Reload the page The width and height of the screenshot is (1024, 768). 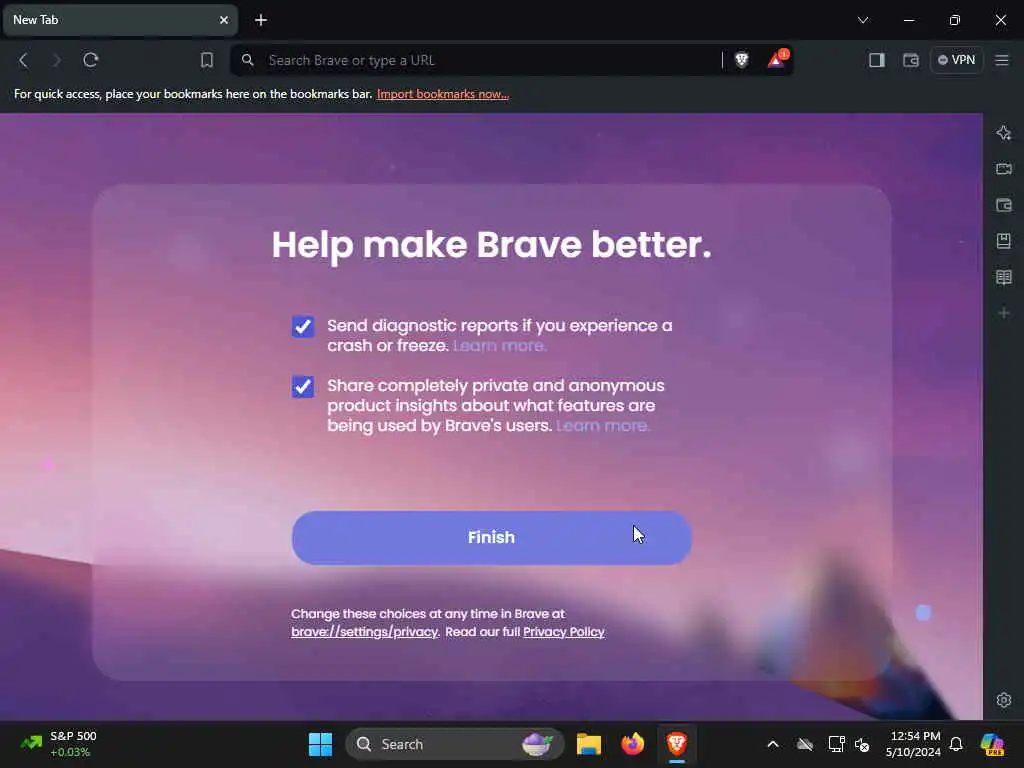pos(91,60)
